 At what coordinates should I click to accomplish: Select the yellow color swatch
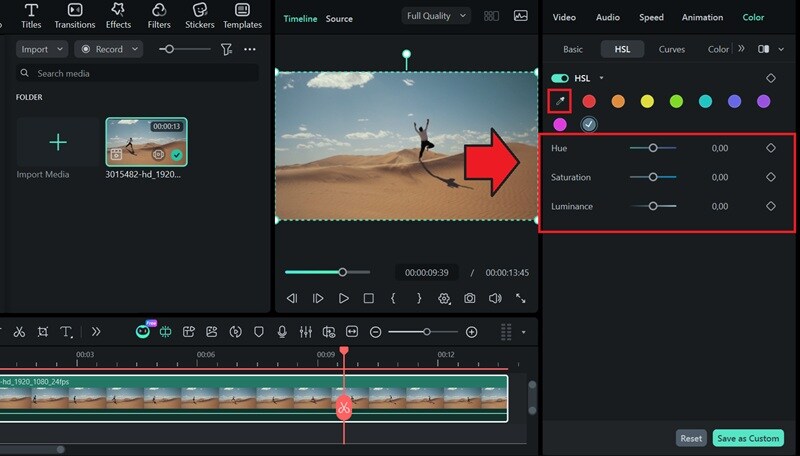647,102
